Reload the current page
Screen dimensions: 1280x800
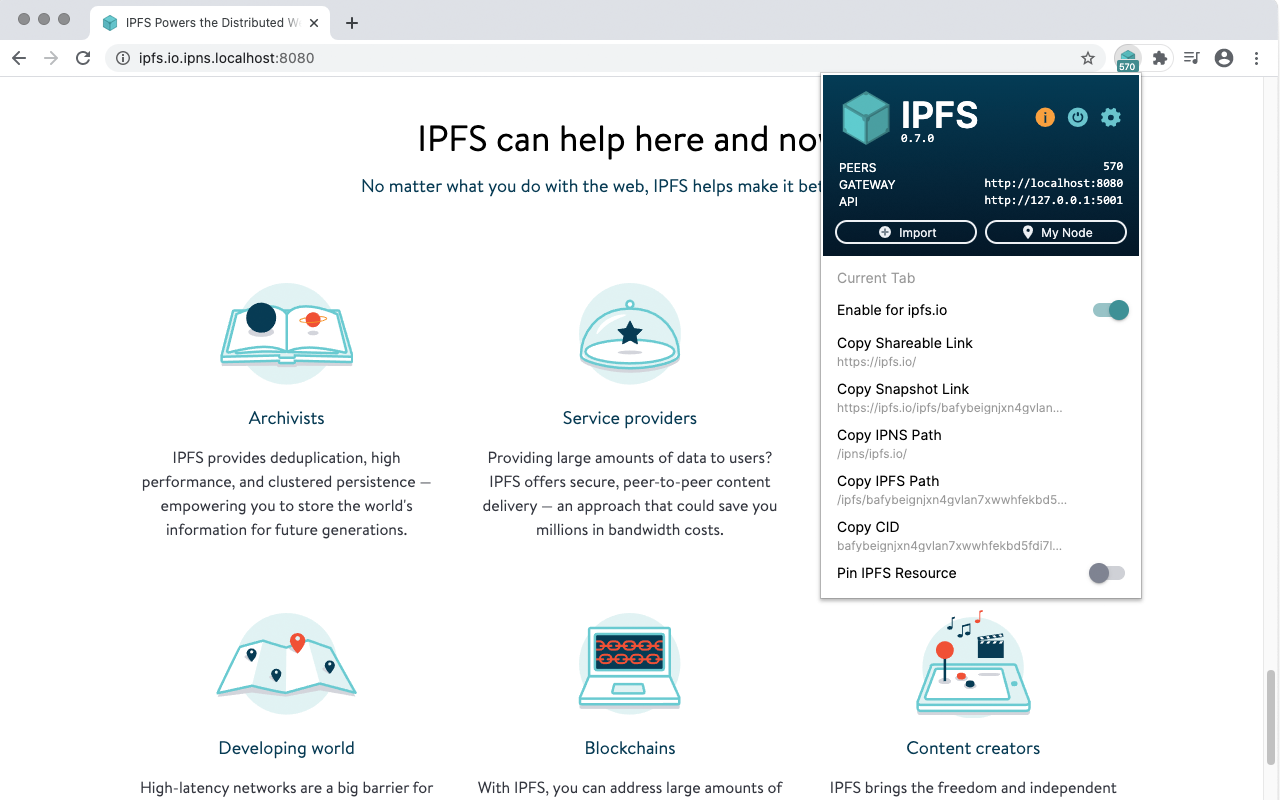[83, 58]
